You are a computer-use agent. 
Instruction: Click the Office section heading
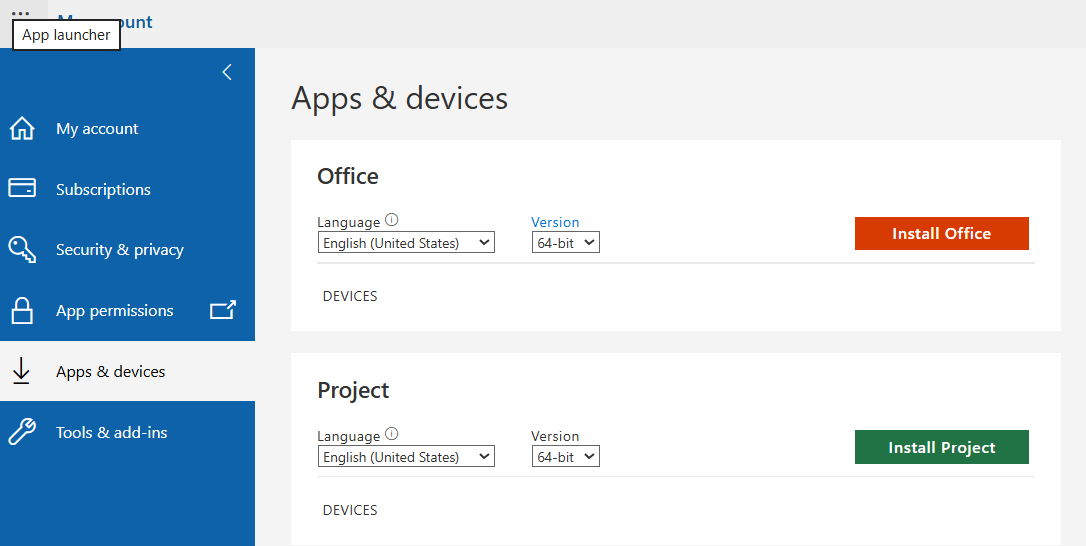(x=348, y=176)
